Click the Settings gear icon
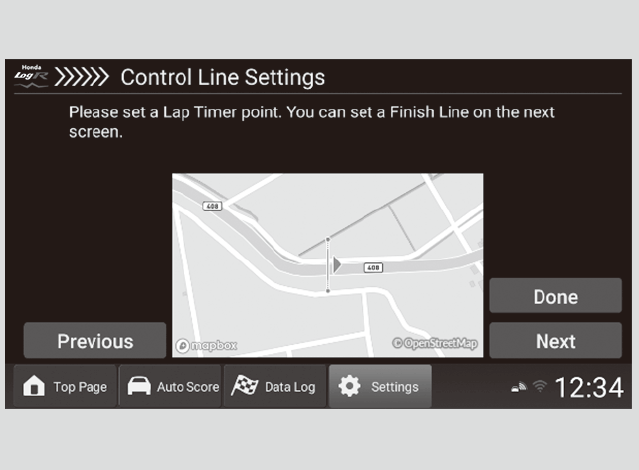The image size is (639, 470). point(349,387)
